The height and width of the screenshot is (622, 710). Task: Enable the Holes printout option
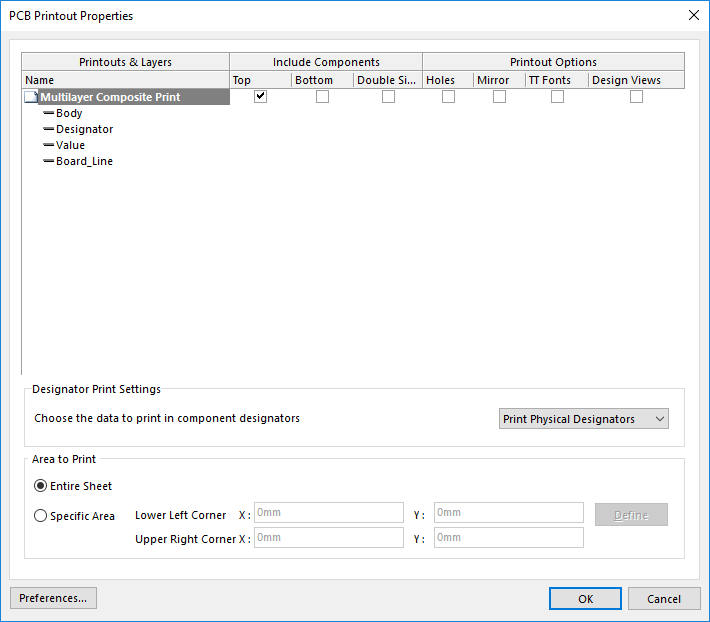[x=448, y=97]
